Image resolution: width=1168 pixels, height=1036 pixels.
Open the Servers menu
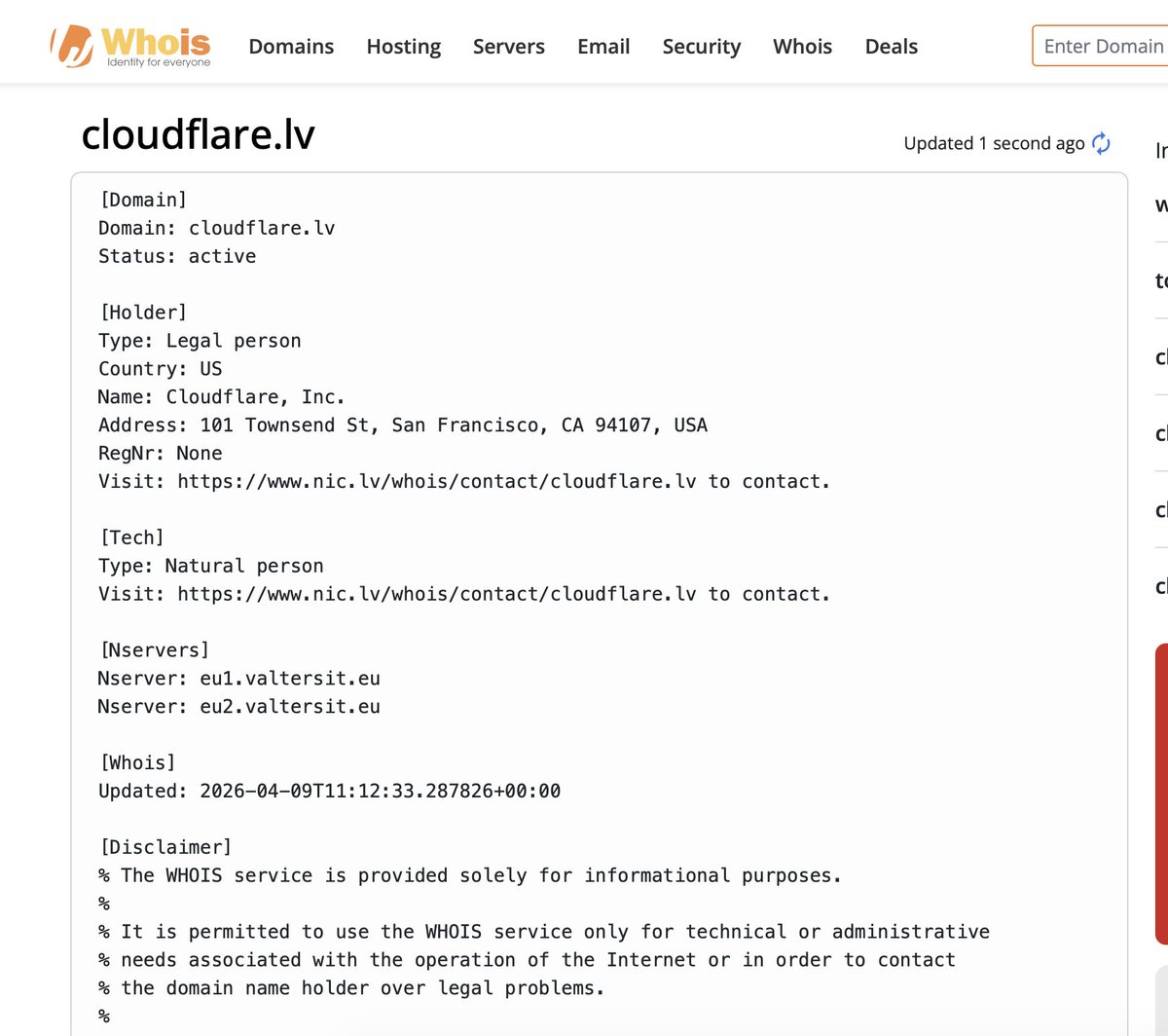tap(508, 47)
